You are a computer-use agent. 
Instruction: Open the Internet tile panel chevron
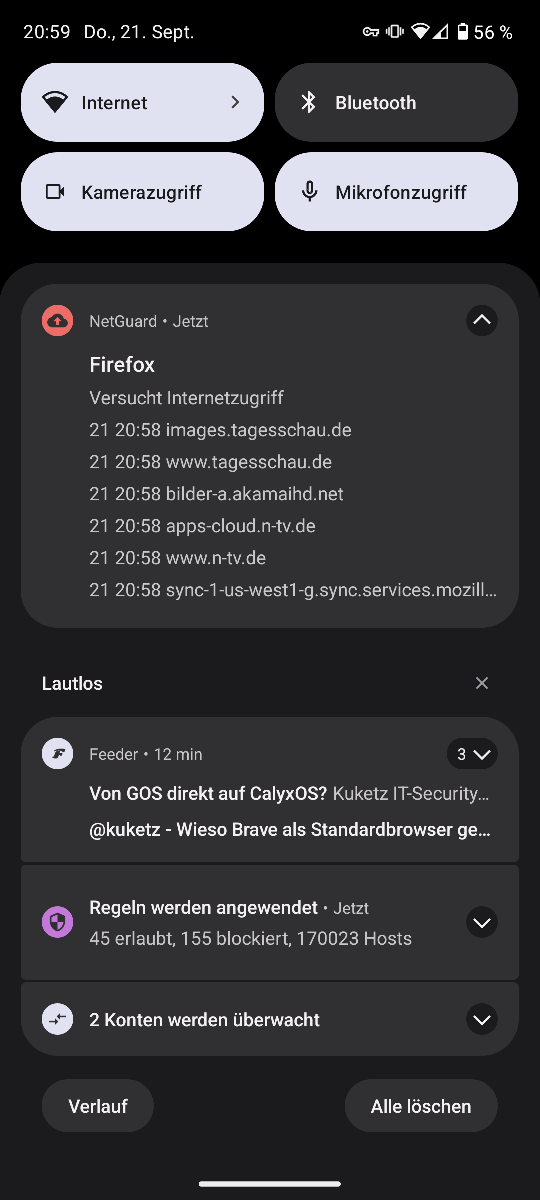click(235, 102)
